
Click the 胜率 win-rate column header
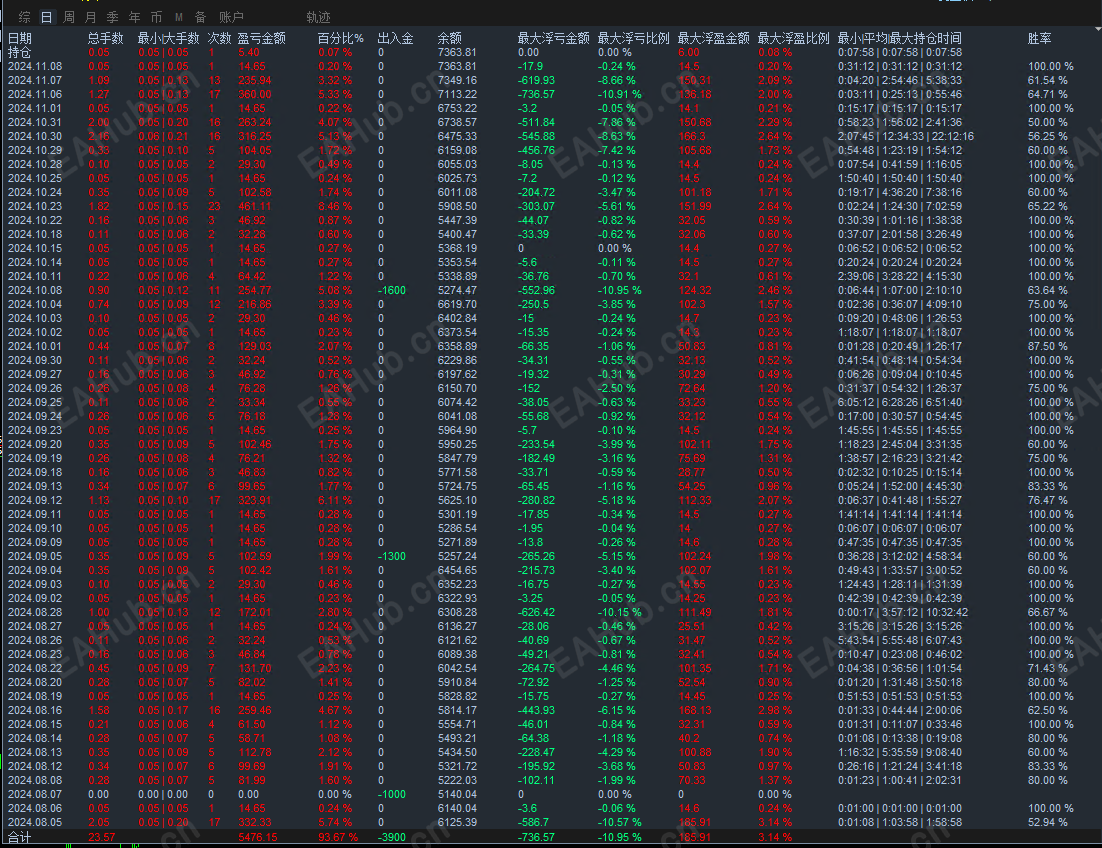point(1039,38)
